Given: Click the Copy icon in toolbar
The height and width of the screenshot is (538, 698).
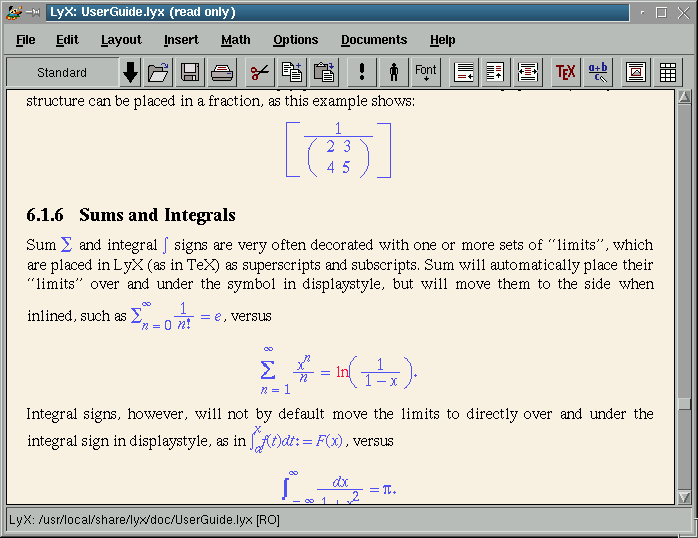Looking at the screenshot, I should coord(292,72).
